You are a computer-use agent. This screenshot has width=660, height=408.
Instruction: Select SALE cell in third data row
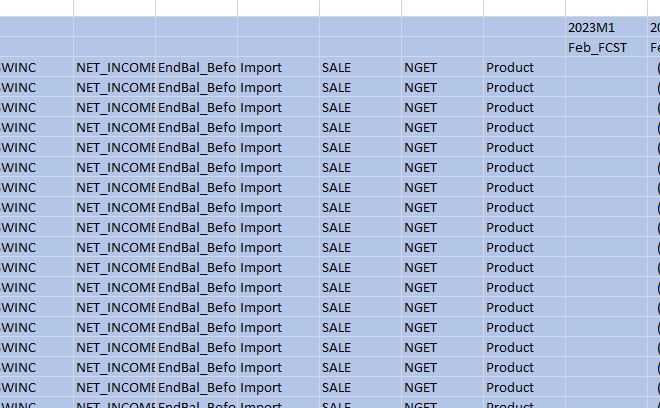click(x=360, y=108)
